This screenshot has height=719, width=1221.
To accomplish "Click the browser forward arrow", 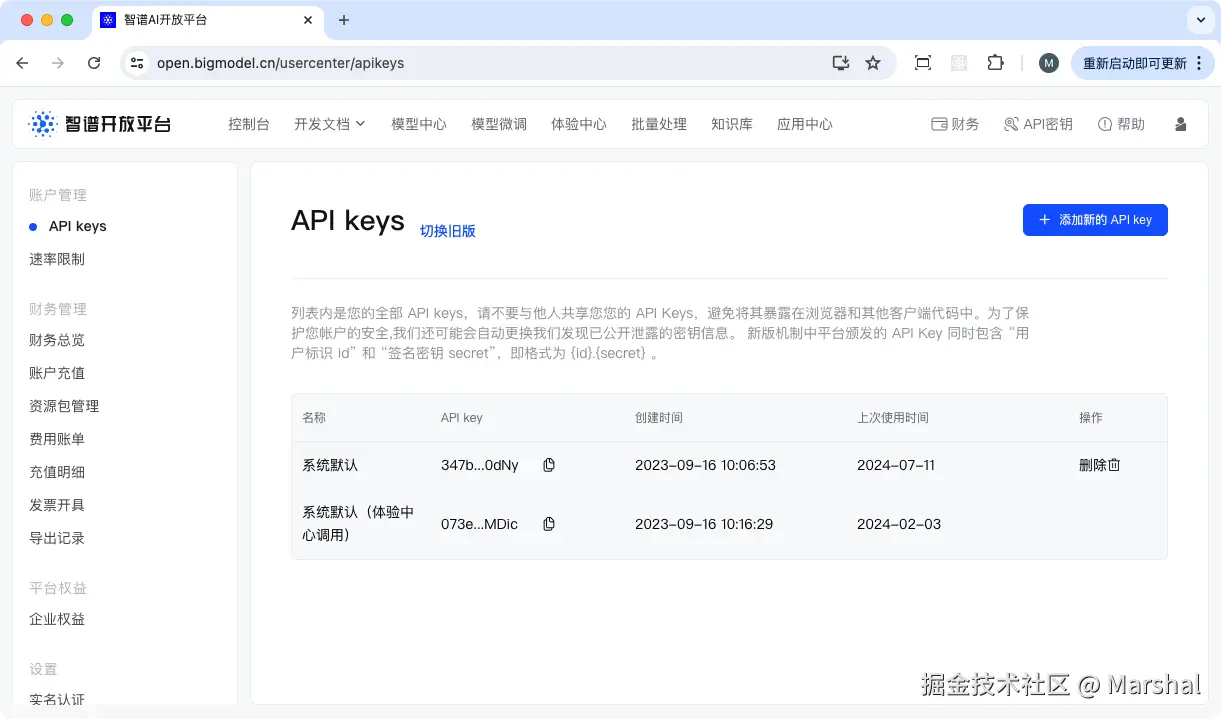I will 58,63.
